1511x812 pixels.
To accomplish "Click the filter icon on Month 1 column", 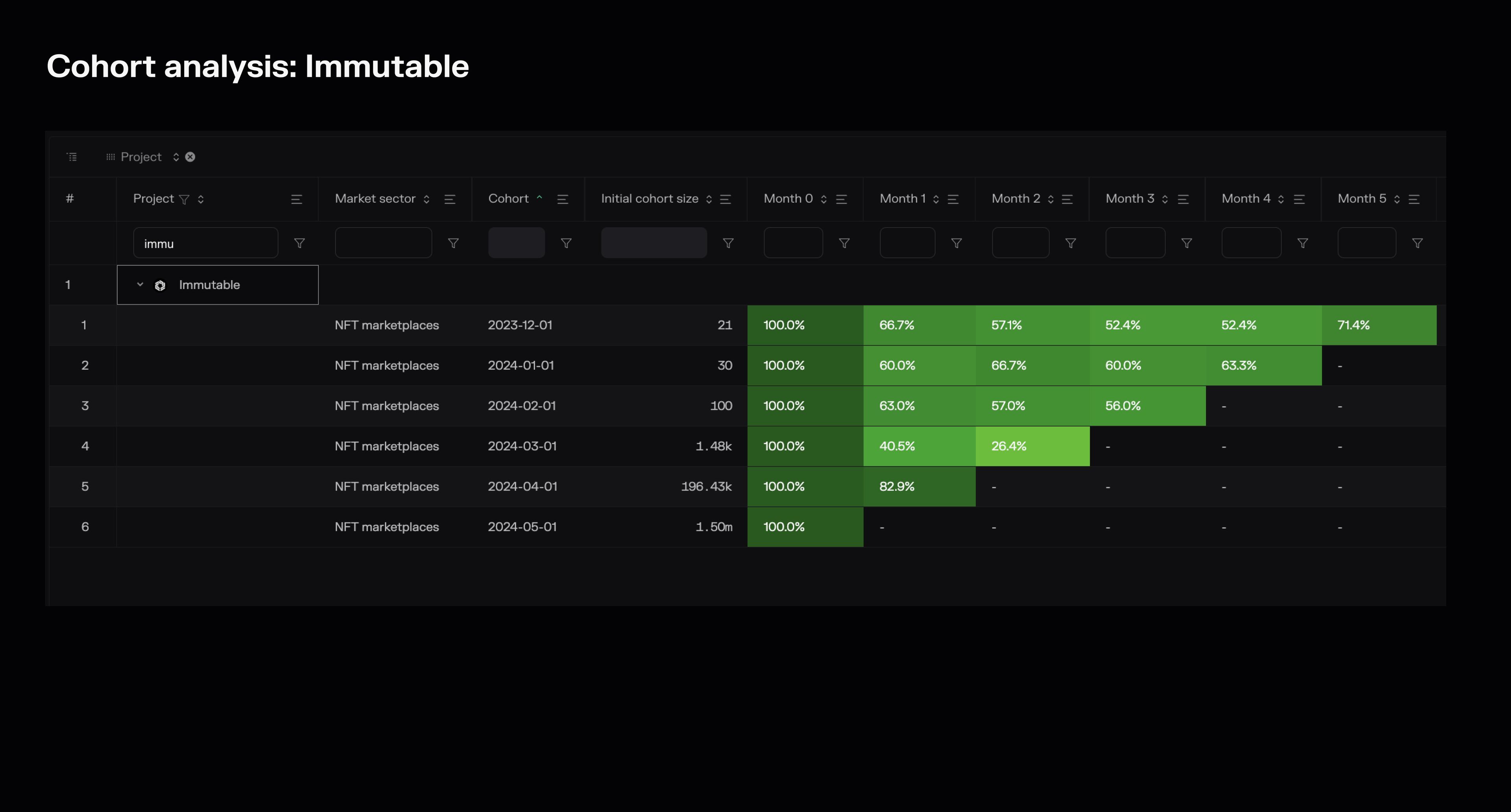I will pyautogui.click(x=955, y=243).
